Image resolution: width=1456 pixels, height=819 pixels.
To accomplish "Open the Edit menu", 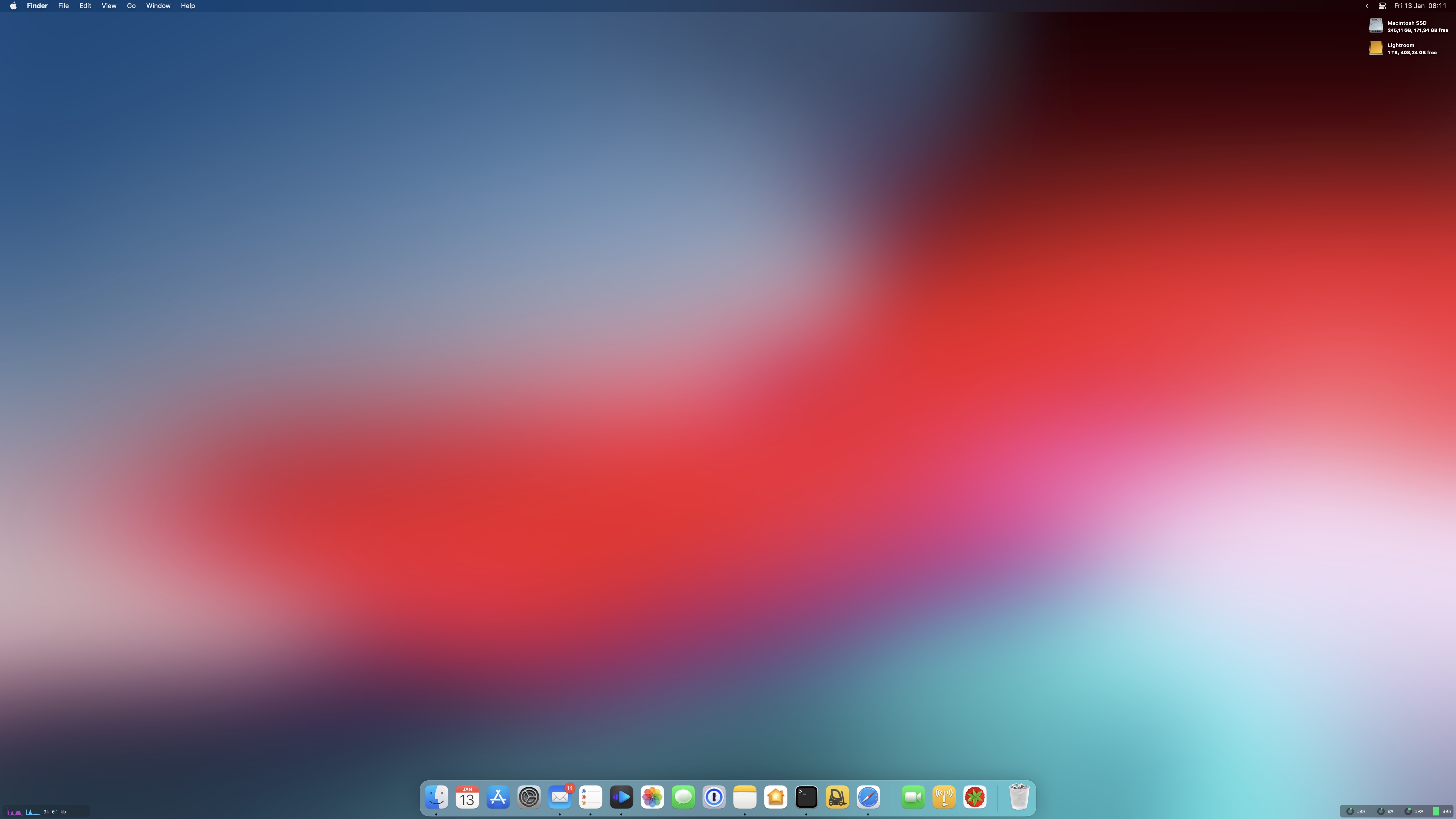I will click(x=85, y=6).
